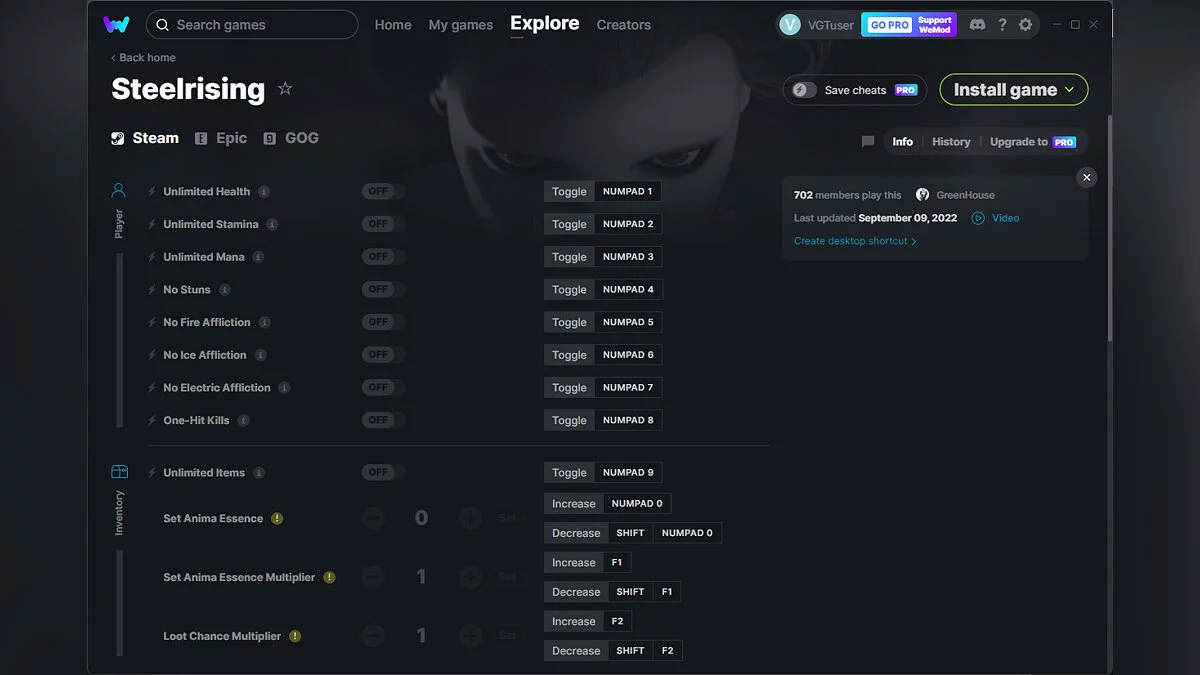Screen dimensions: 1200x675
Task: Select the GOG platform tab
Action: tap(291, 137)
